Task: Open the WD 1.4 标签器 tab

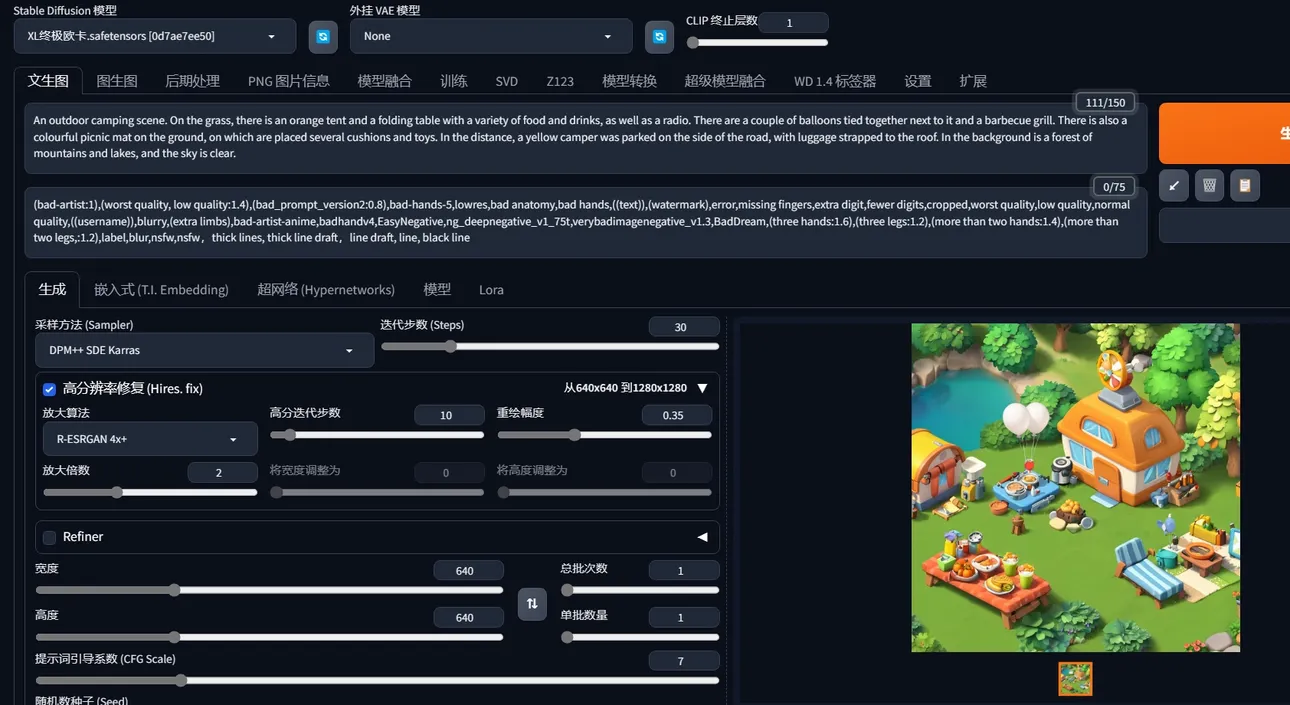Action: point(834,81)
